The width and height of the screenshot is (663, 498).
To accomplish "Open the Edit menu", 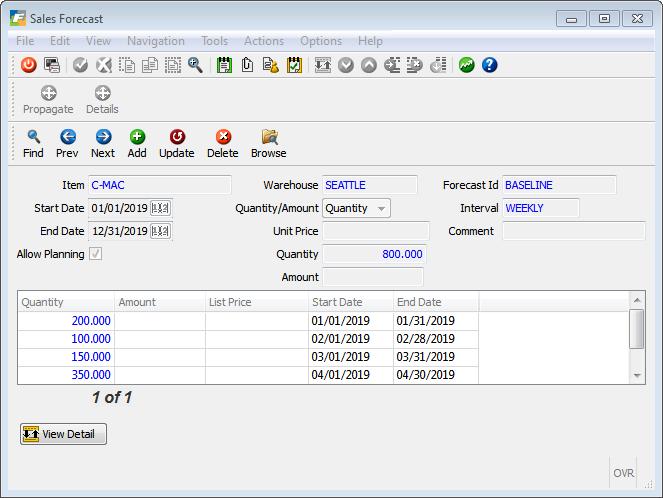I will tap(60, 41).
